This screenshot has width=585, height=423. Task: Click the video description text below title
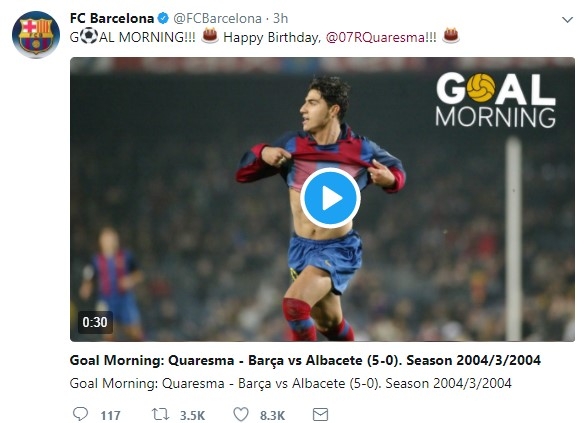tap(290, 383)
